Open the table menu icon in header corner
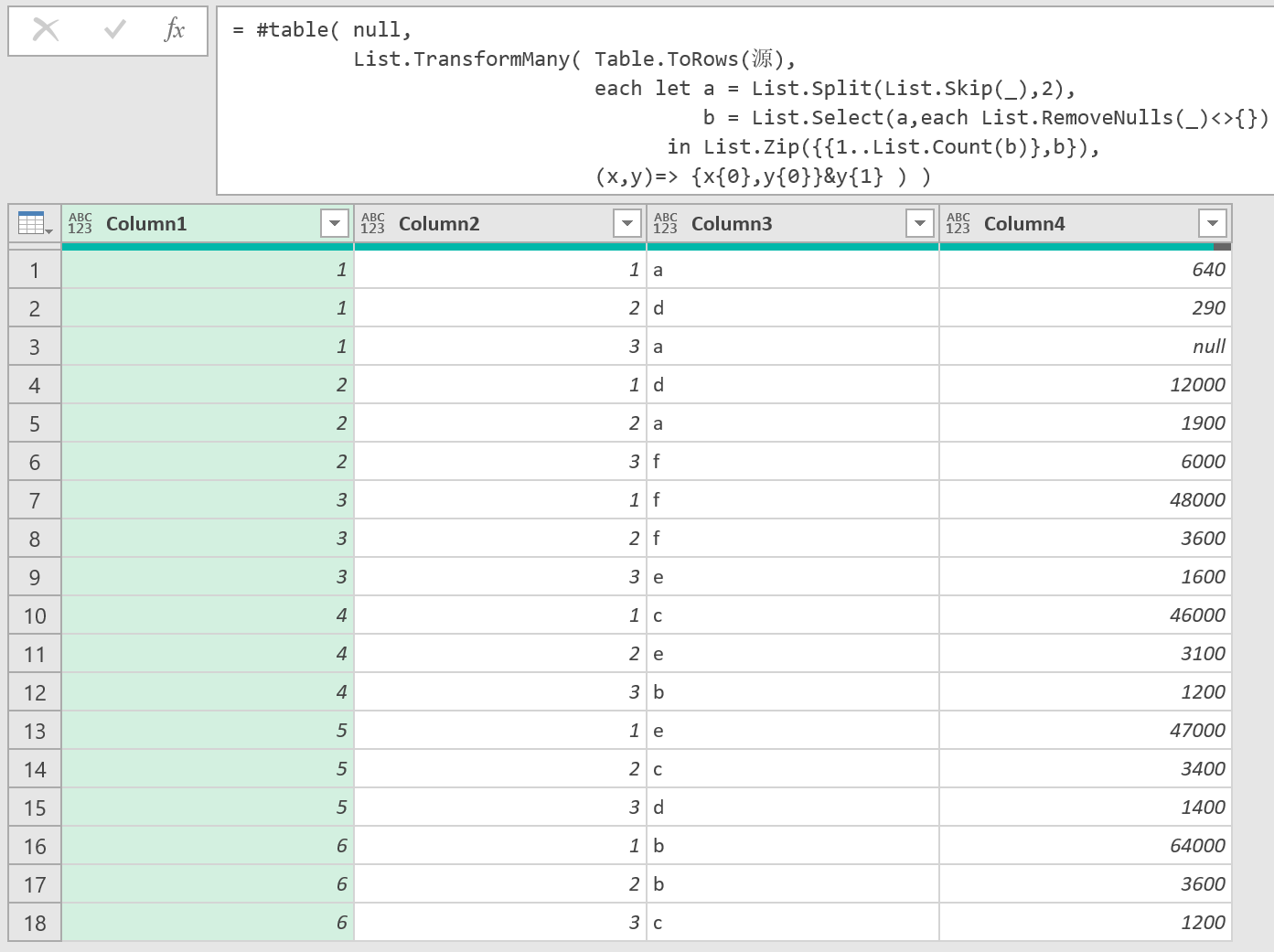The image size is (1274, 952). tap(35, 223)
